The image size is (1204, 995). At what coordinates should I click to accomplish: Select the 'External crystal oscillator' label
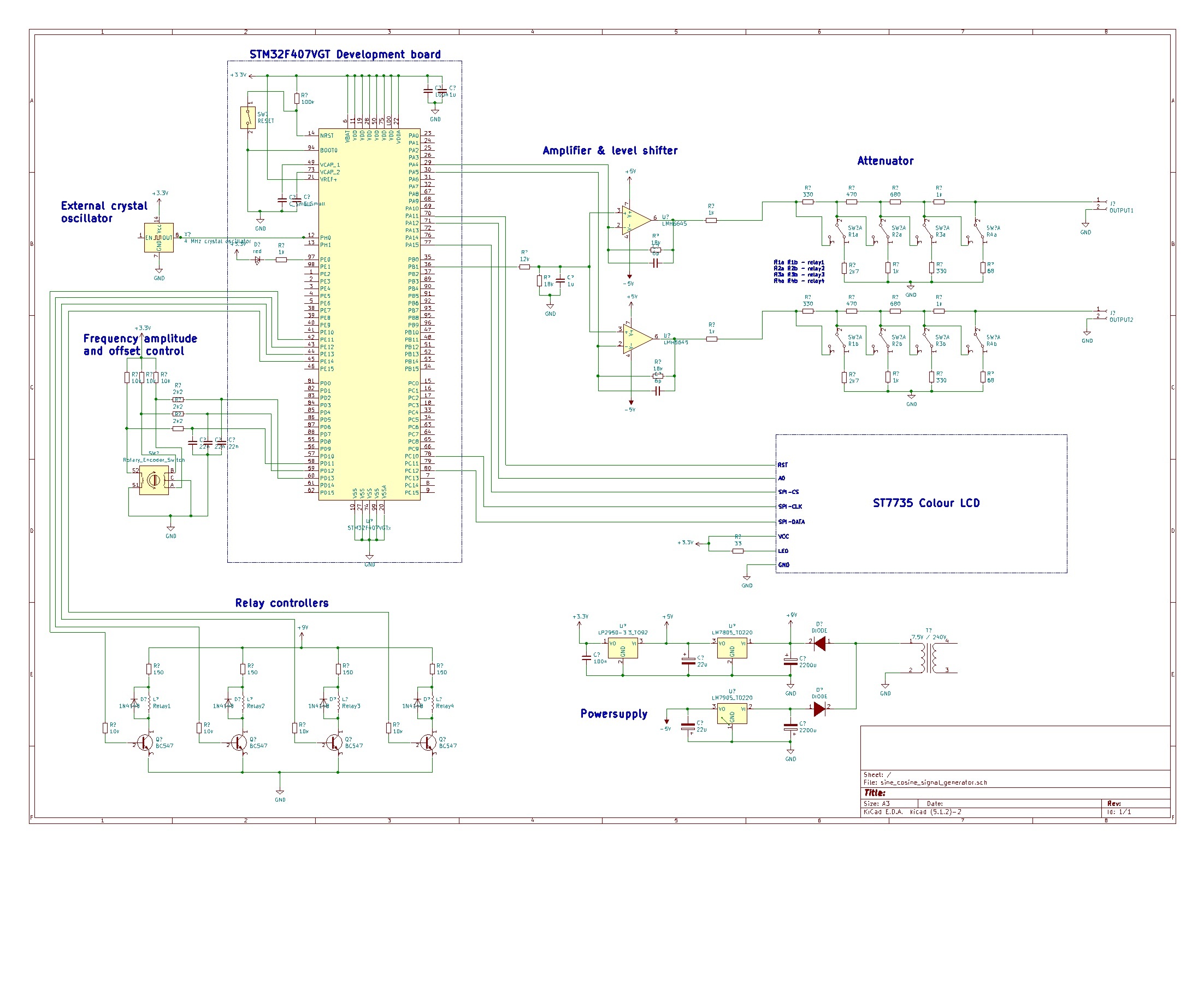coord(104,212)
